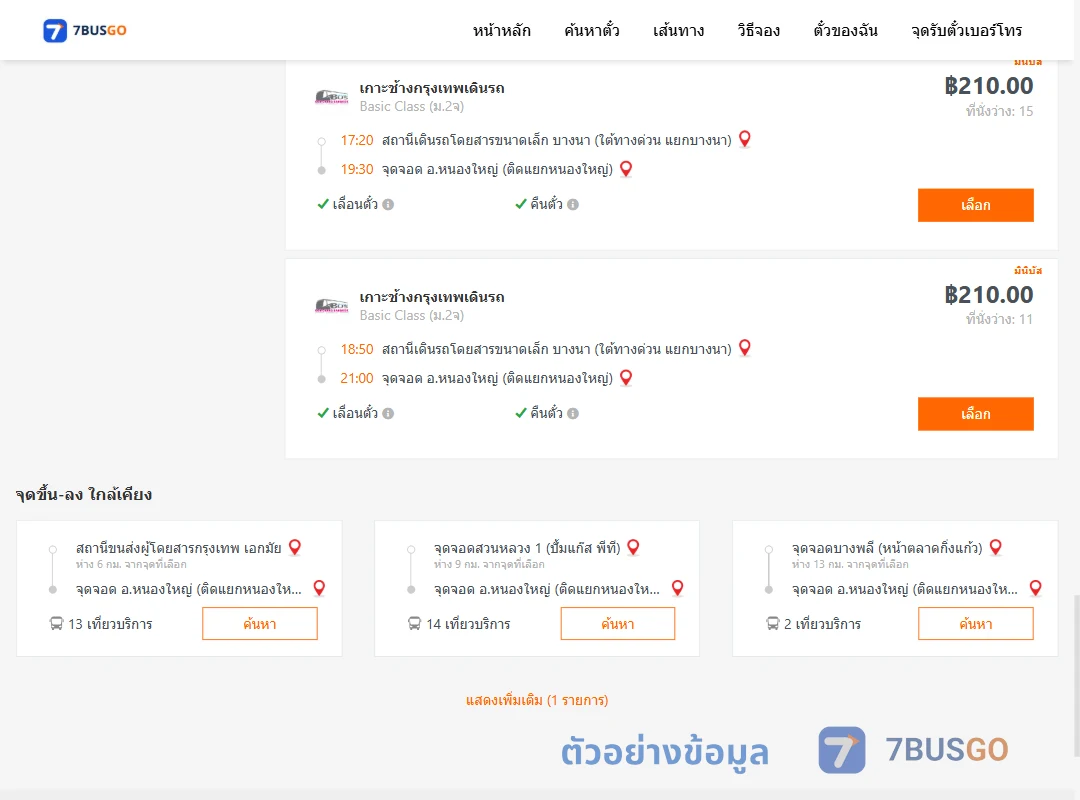Click the ฿210.00 price of 18:50 trip
The height and width of the screenshot is (800, 1080).
click(x=988, y=295)
